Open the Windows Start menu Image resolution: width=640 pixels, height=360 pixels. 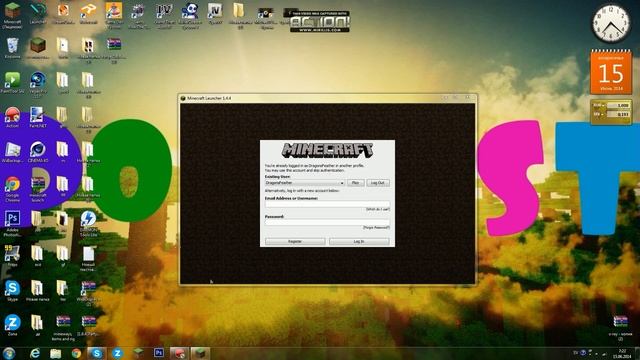tap(9, 353)
